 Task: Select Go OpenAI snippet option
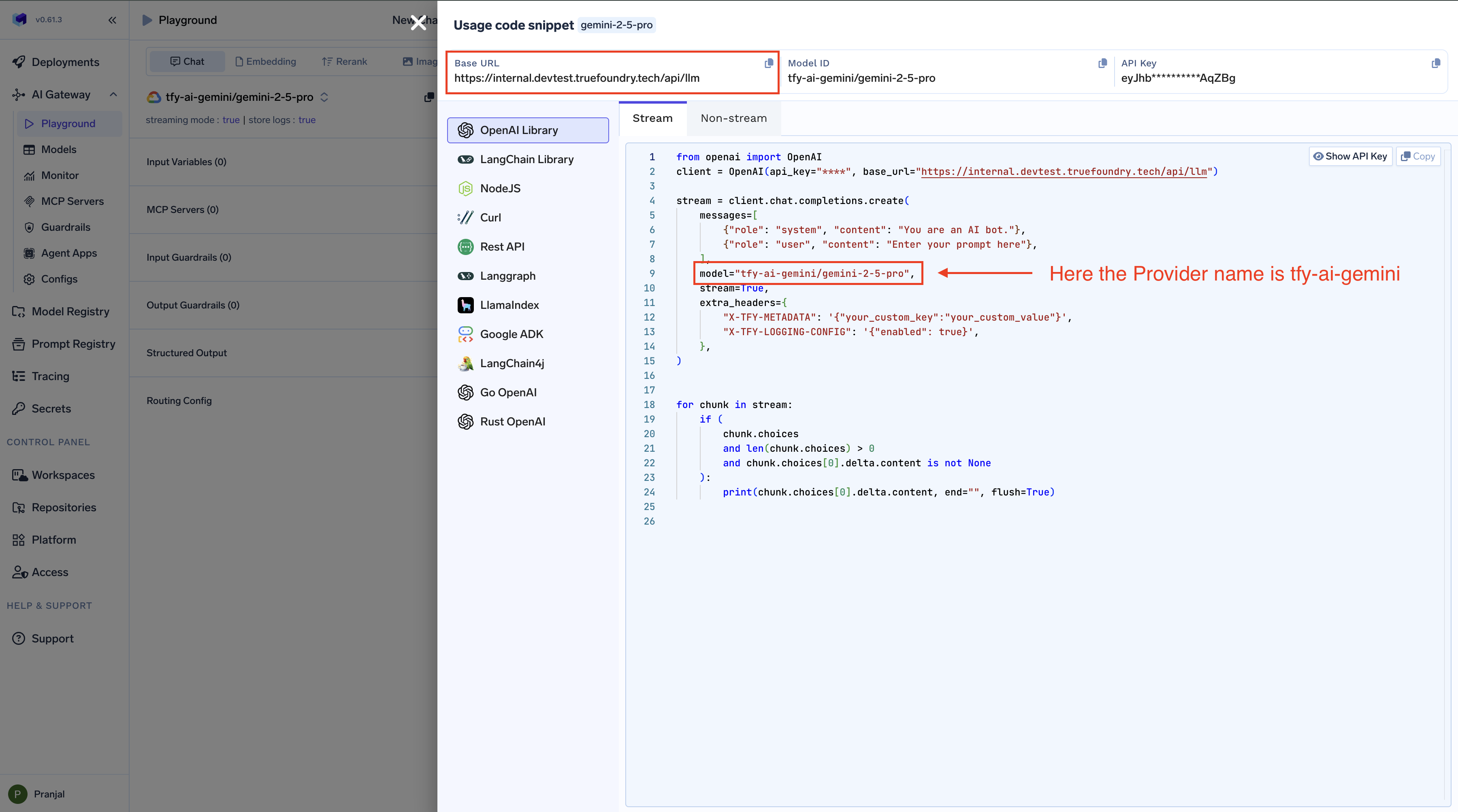(x=527, y=392)
